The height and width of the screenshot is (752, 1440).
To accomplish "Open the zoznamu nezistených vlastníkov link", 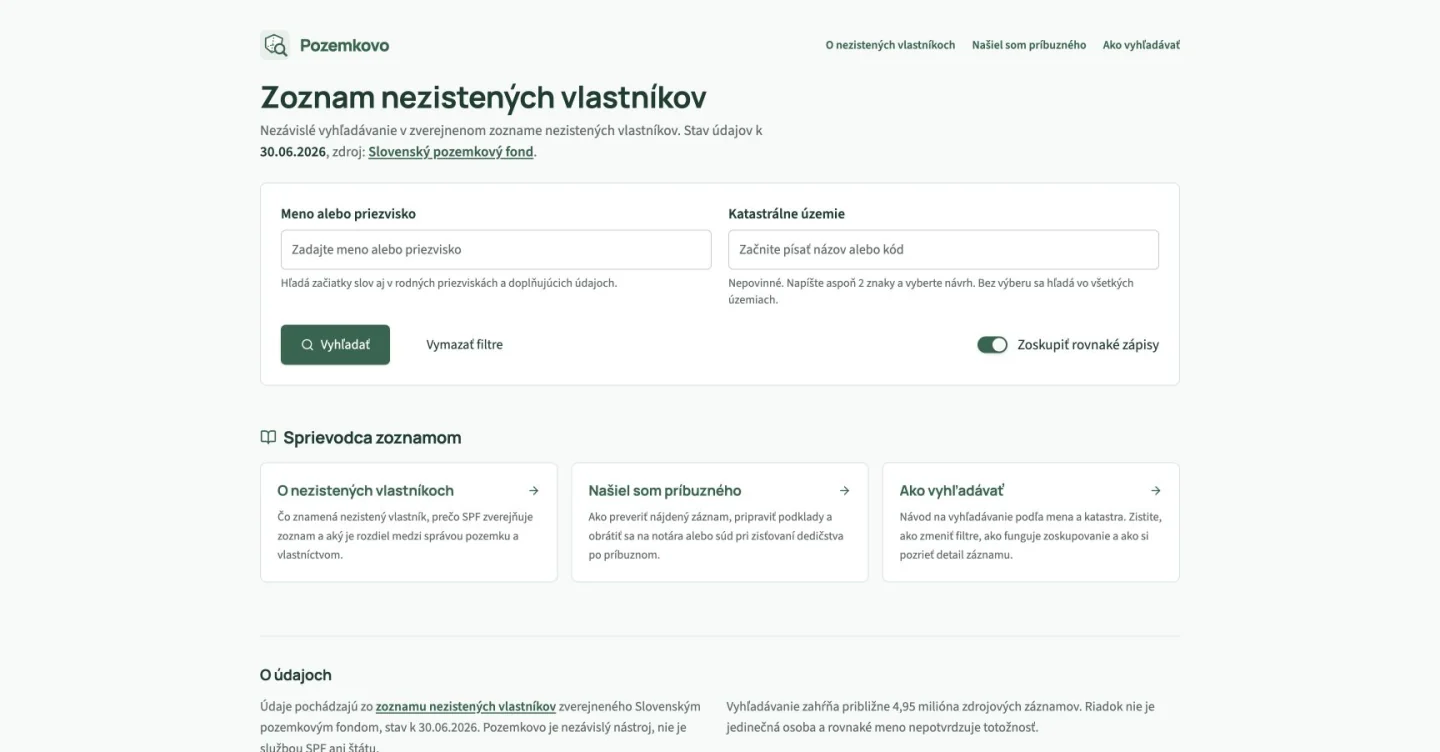I will (x=466, y=706).
